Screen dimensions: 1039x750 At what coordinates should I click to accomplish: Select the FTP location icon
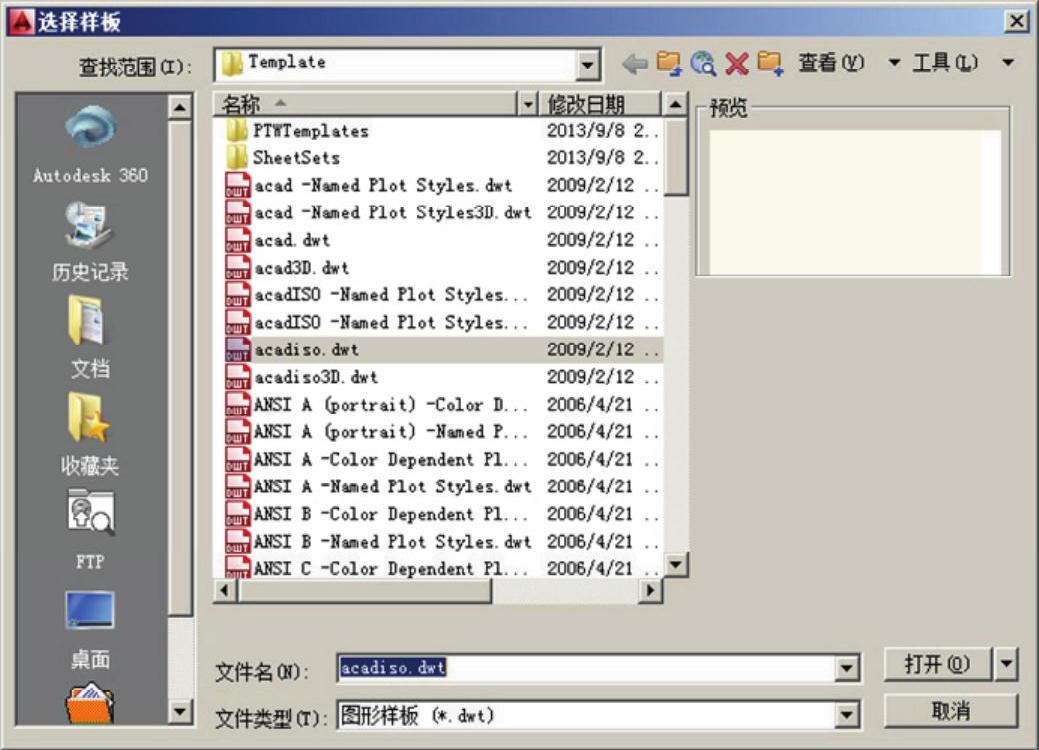[90, 515]
